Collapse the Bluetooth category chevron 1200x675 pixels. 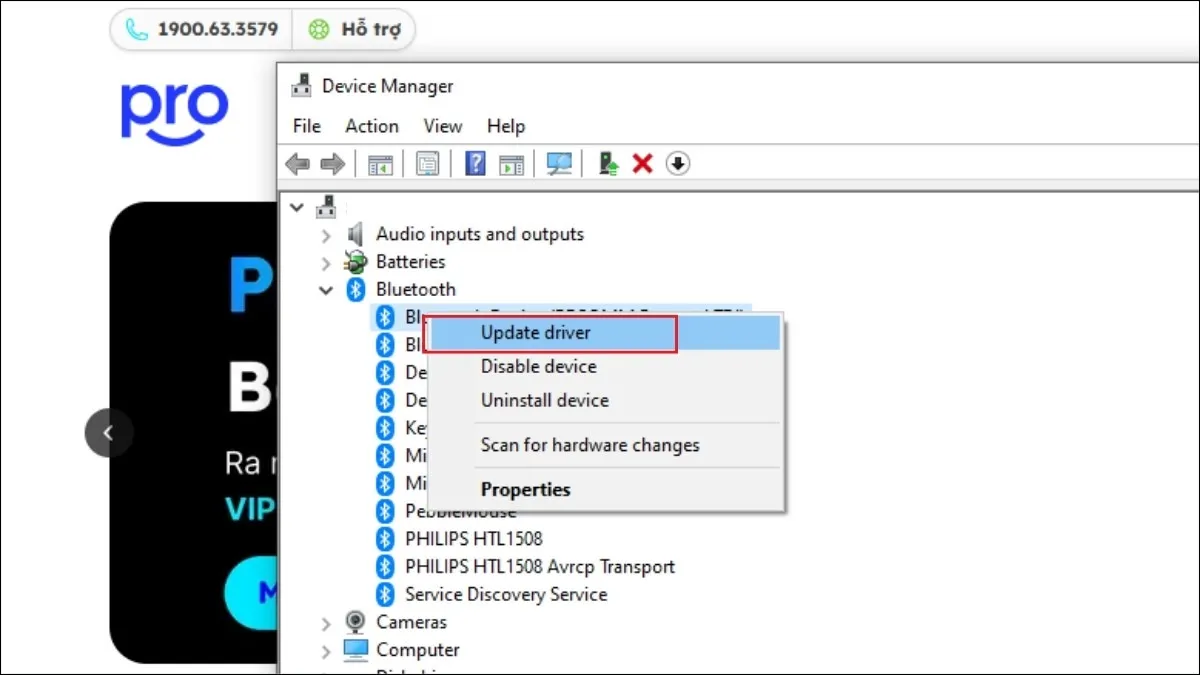(x=326, y=289)
